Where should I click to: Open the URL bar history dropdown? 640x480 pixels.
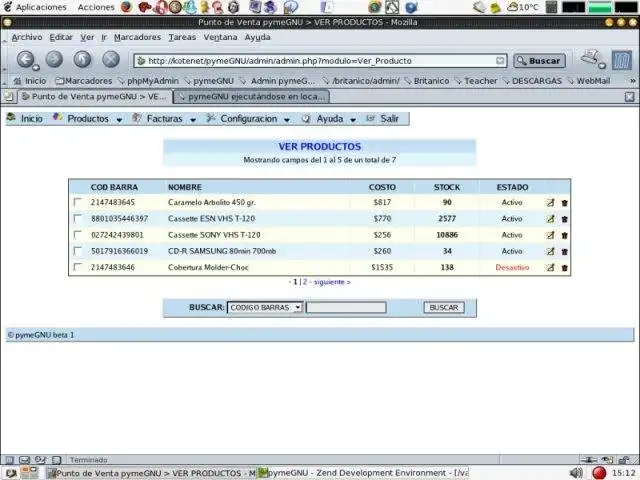500,61
